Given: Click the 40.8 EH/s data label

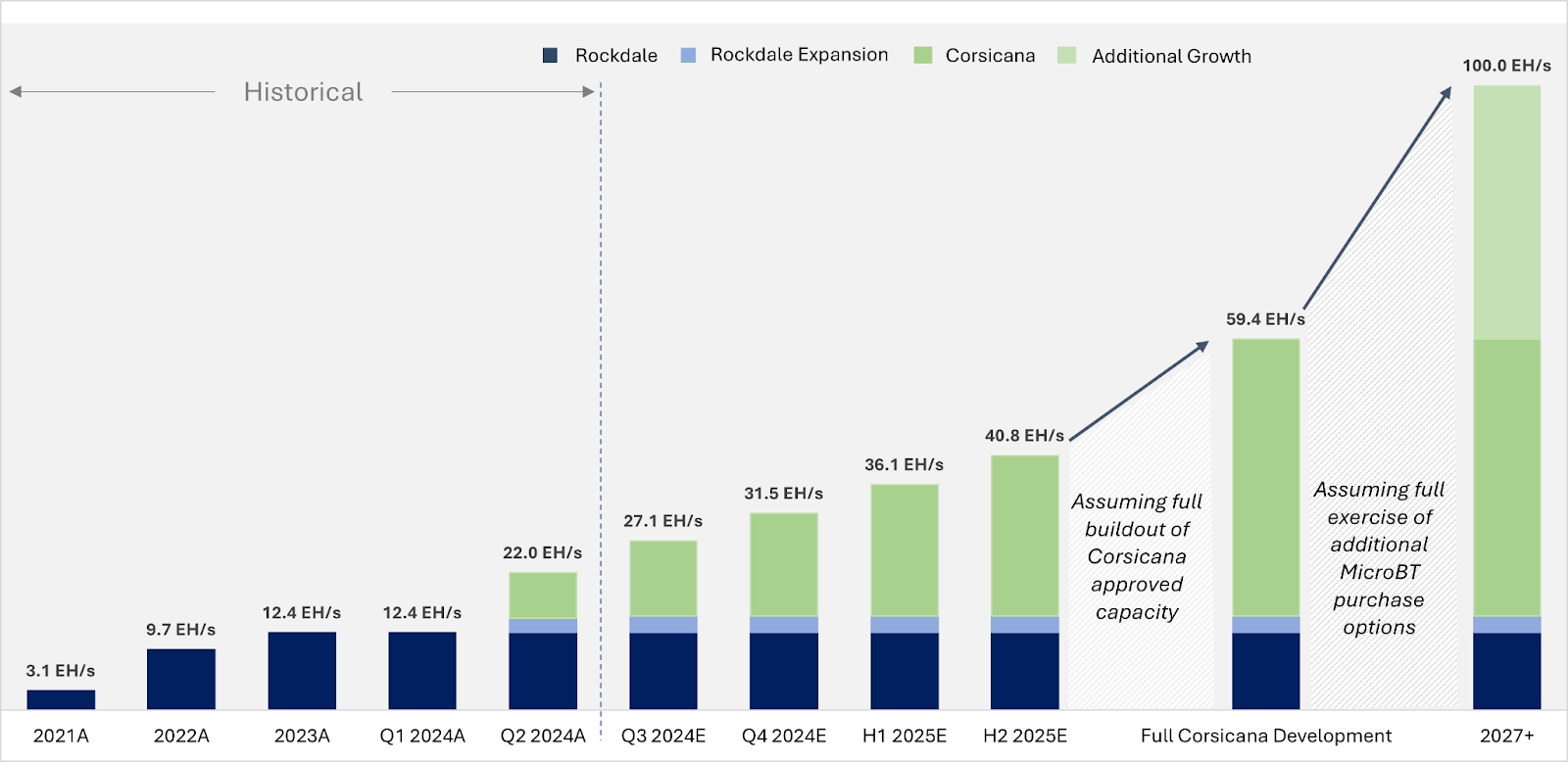Looking at the screenshot, I should pyautogui.click(x=1025, y=436).
